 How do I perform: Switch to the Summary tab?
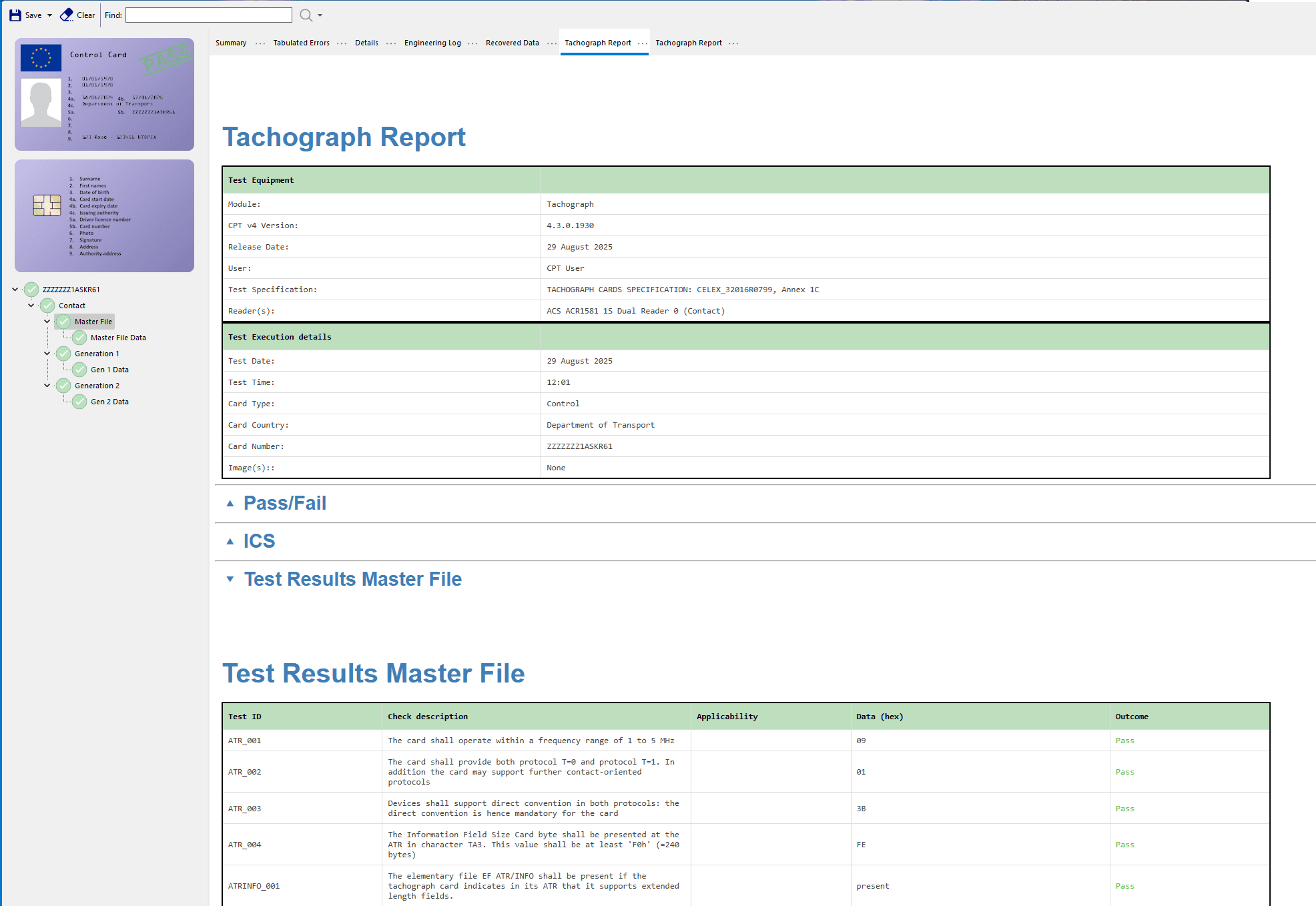[x=230, y=42]
